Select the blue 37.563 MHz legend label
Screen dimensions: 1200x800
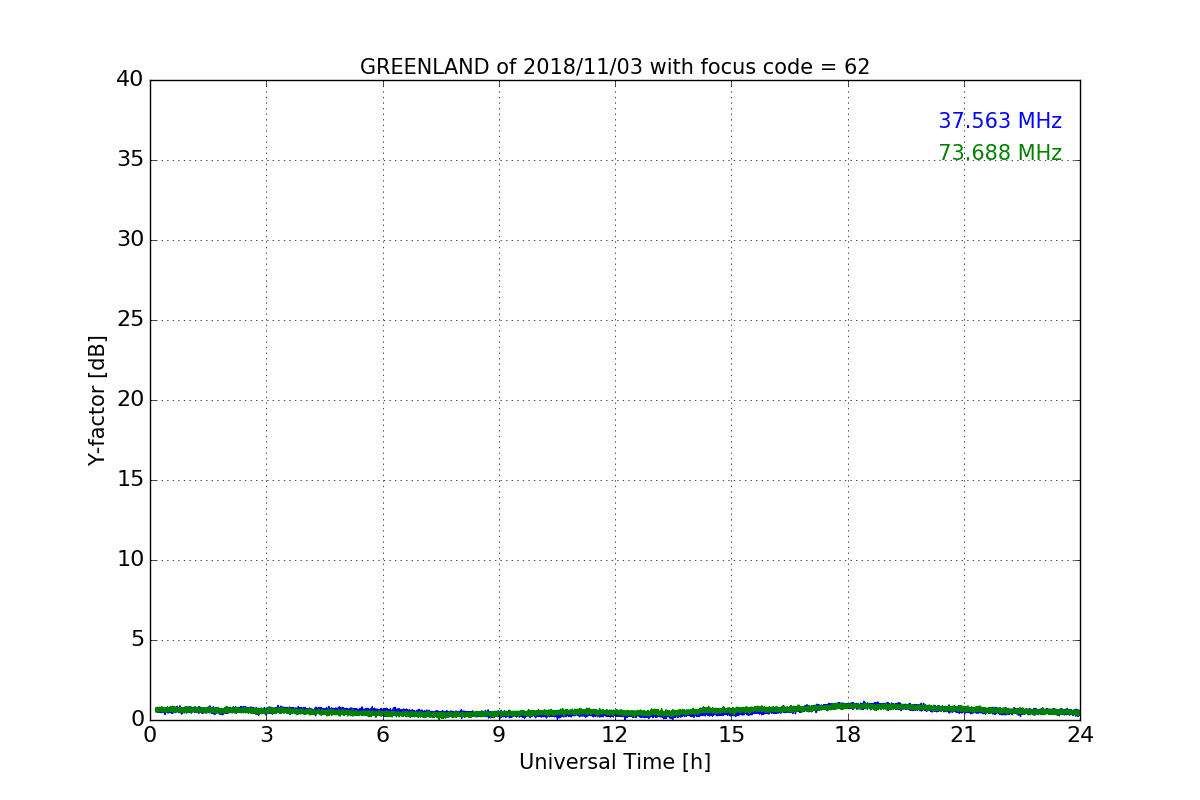tap(1000, 121)
